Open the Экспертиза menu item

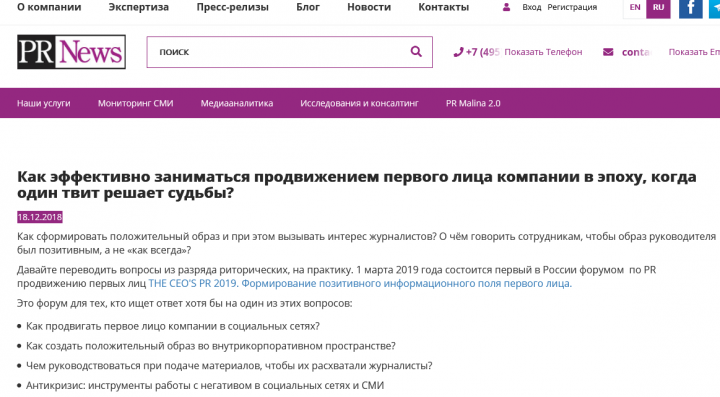(x=139, y=7)
